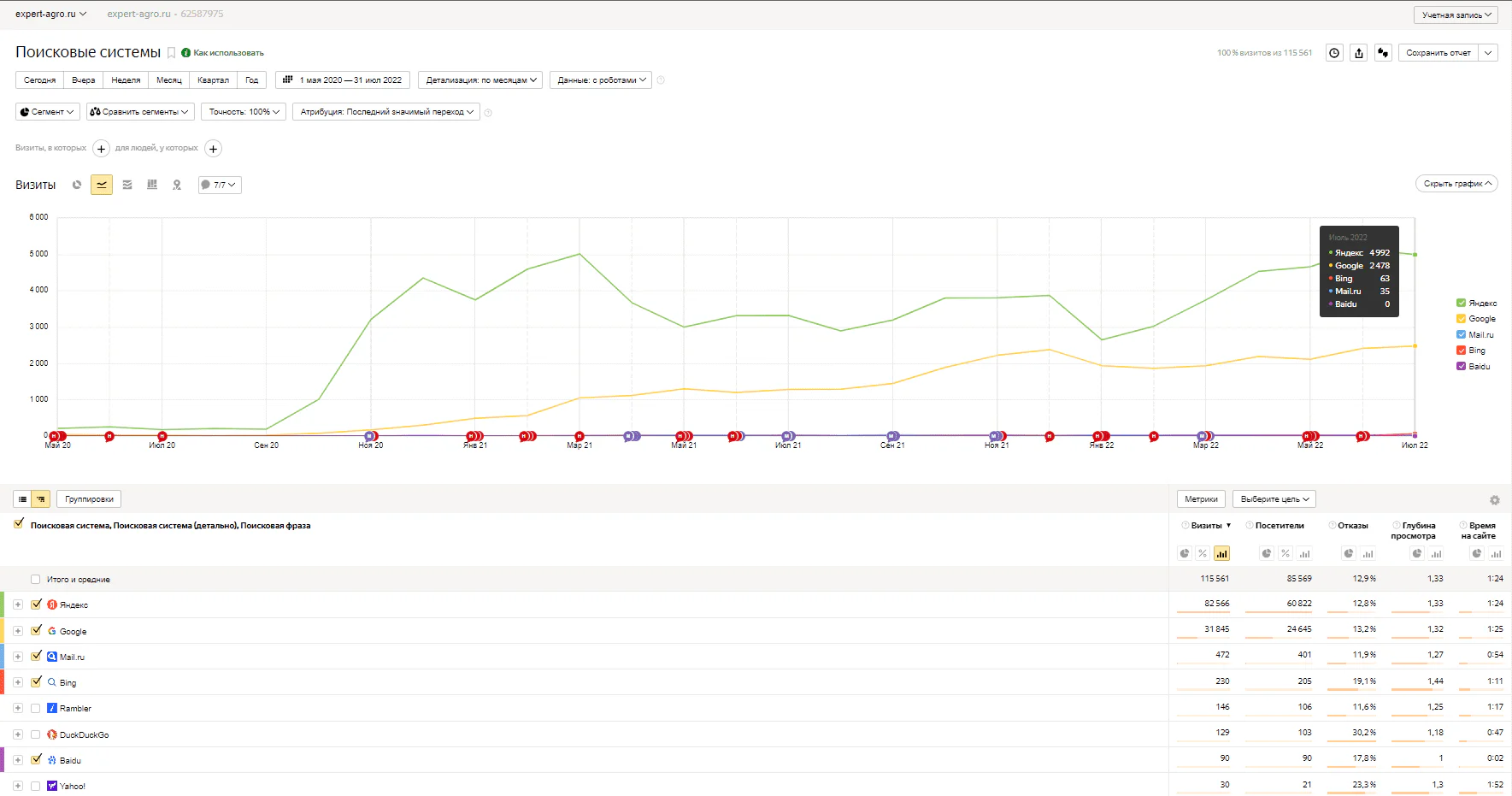Switch chart to column view
The image size is (1512, 796).
pyautogui.click(x=152, y=185)
